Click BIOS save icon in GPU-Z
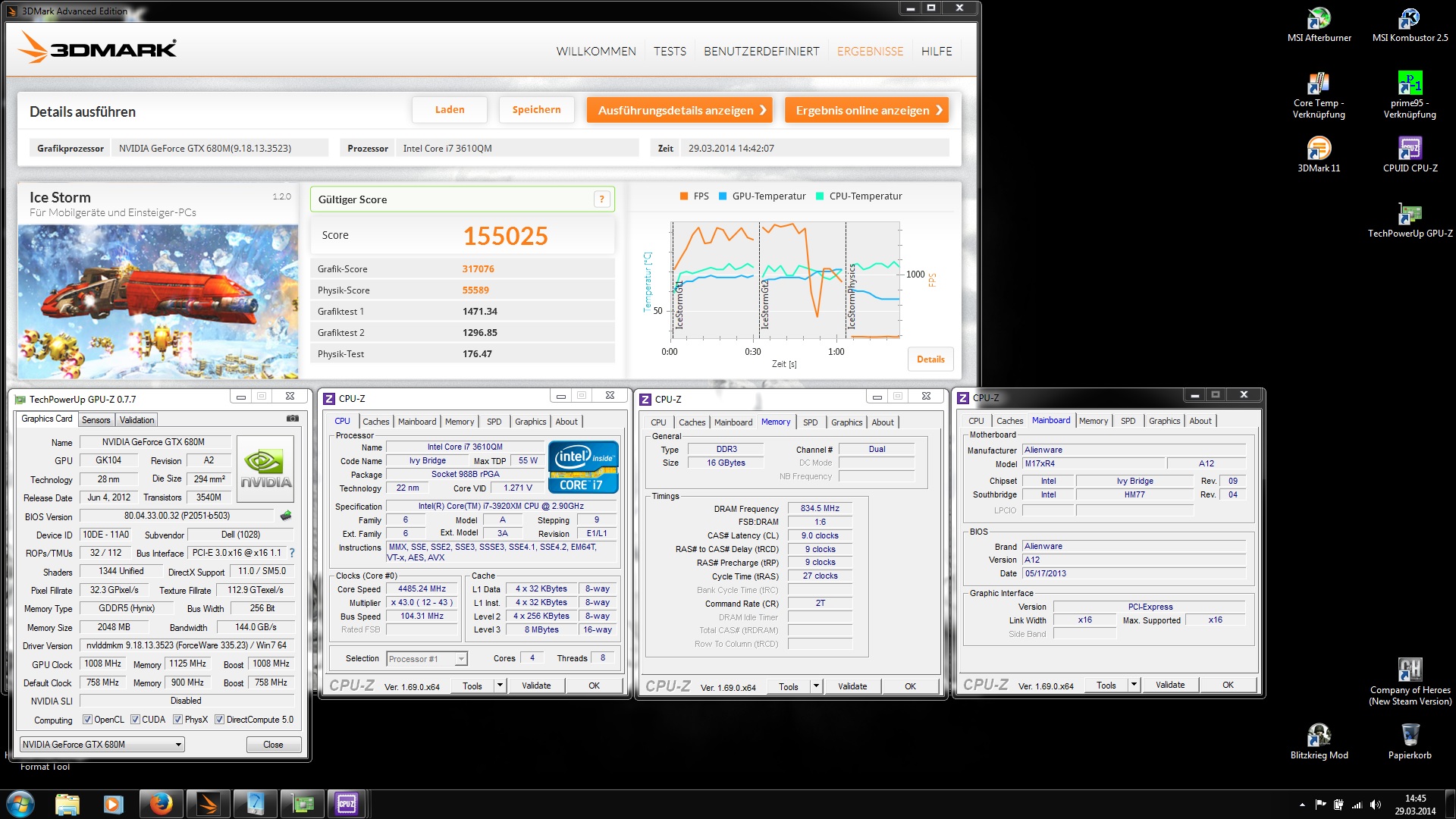Viewport: 1456px width, 819px height. [286, 516]
